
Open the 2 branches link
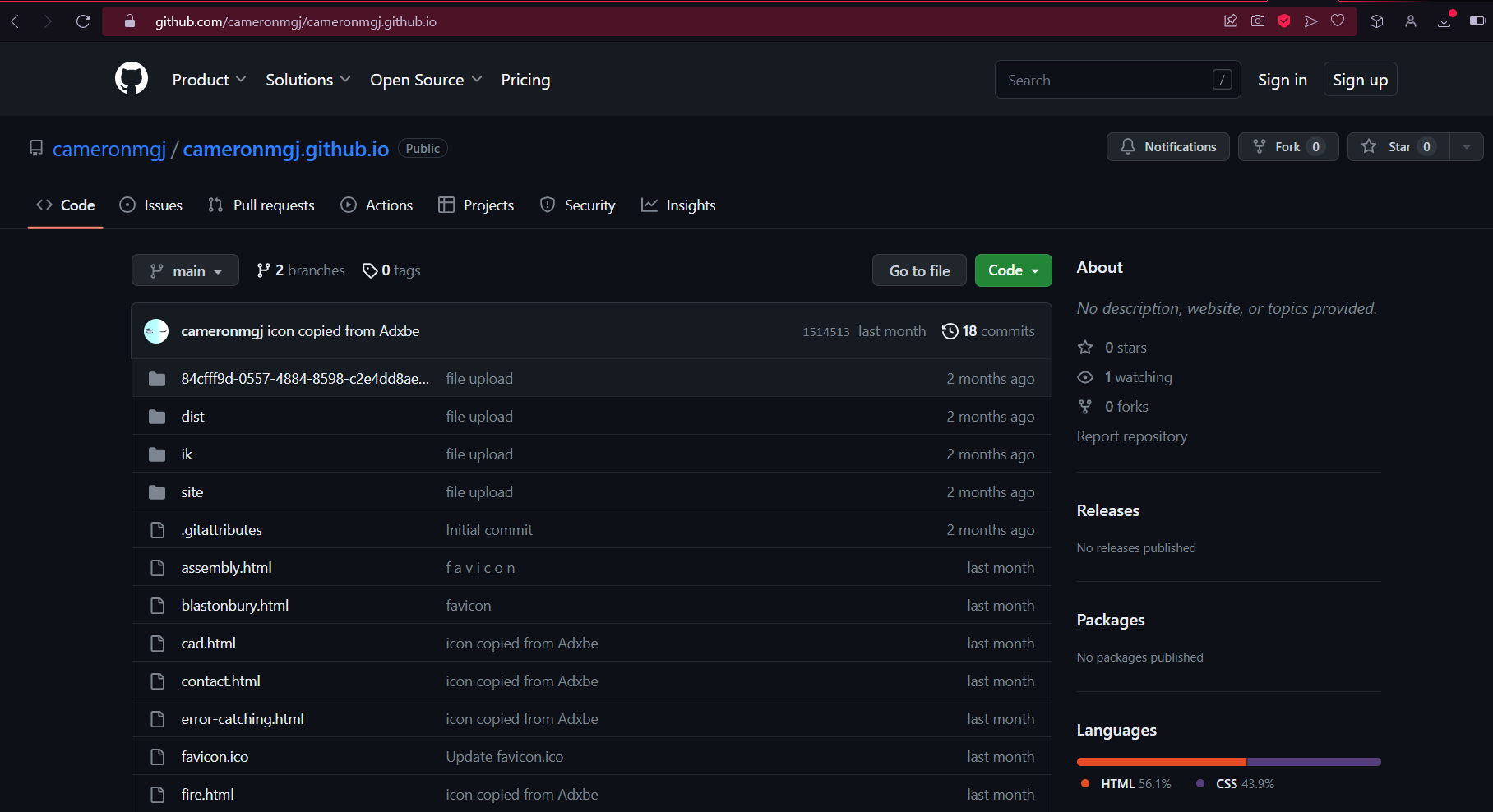[x=301, y=270]
